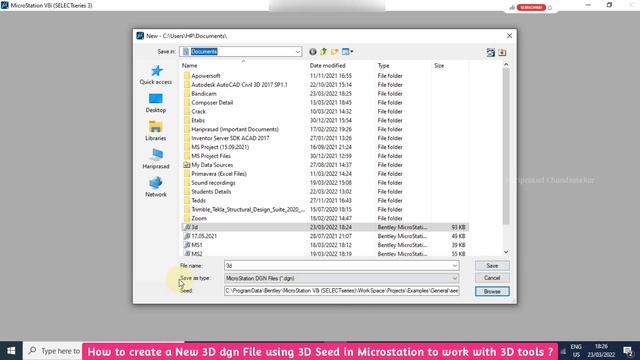Viewport: 640px width, 360px height.
Task: Expand the Save as type dropdown
Action: pyautogui.click(x=454, y=278)
